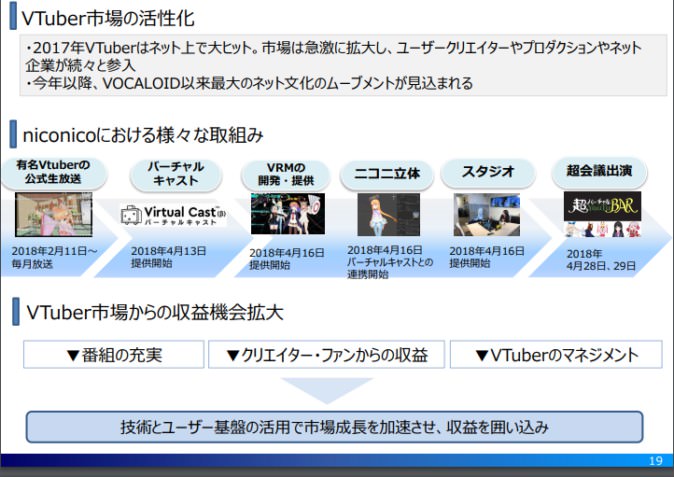
Task: Open the VRM characters thumbnail image
Action: tap(288, 214)
